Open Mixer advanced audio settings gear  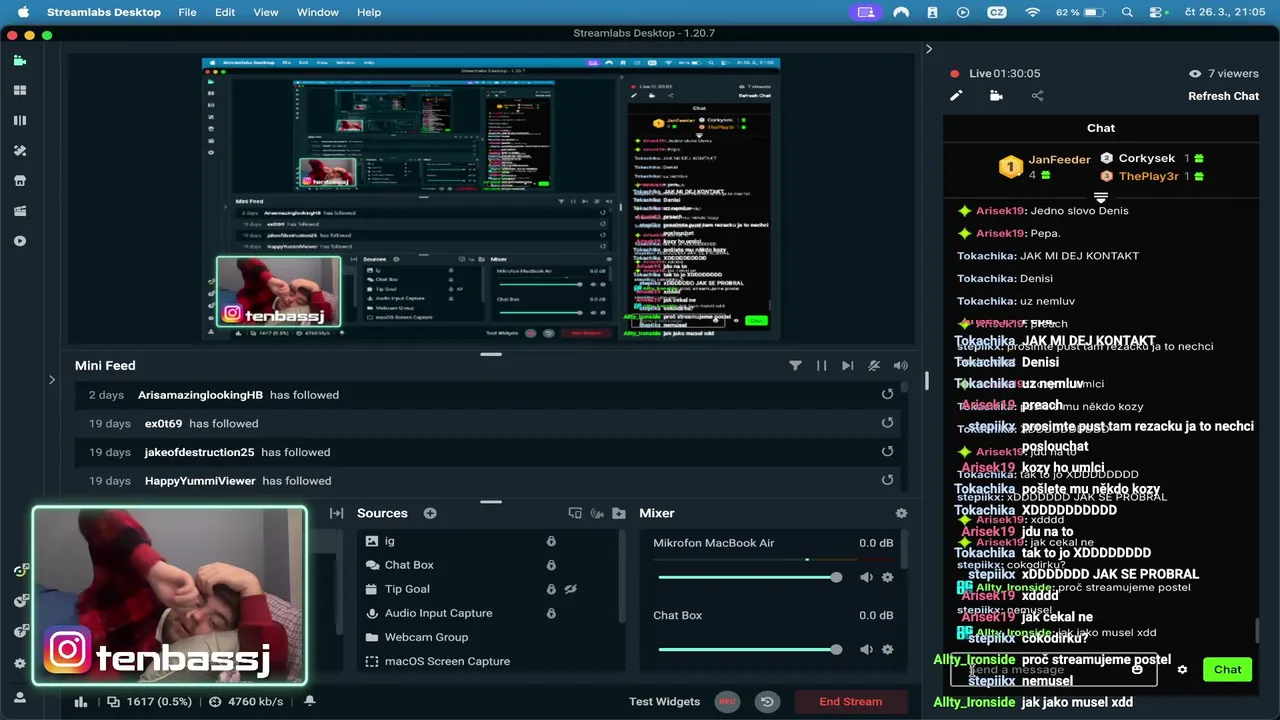coord(901,513)
